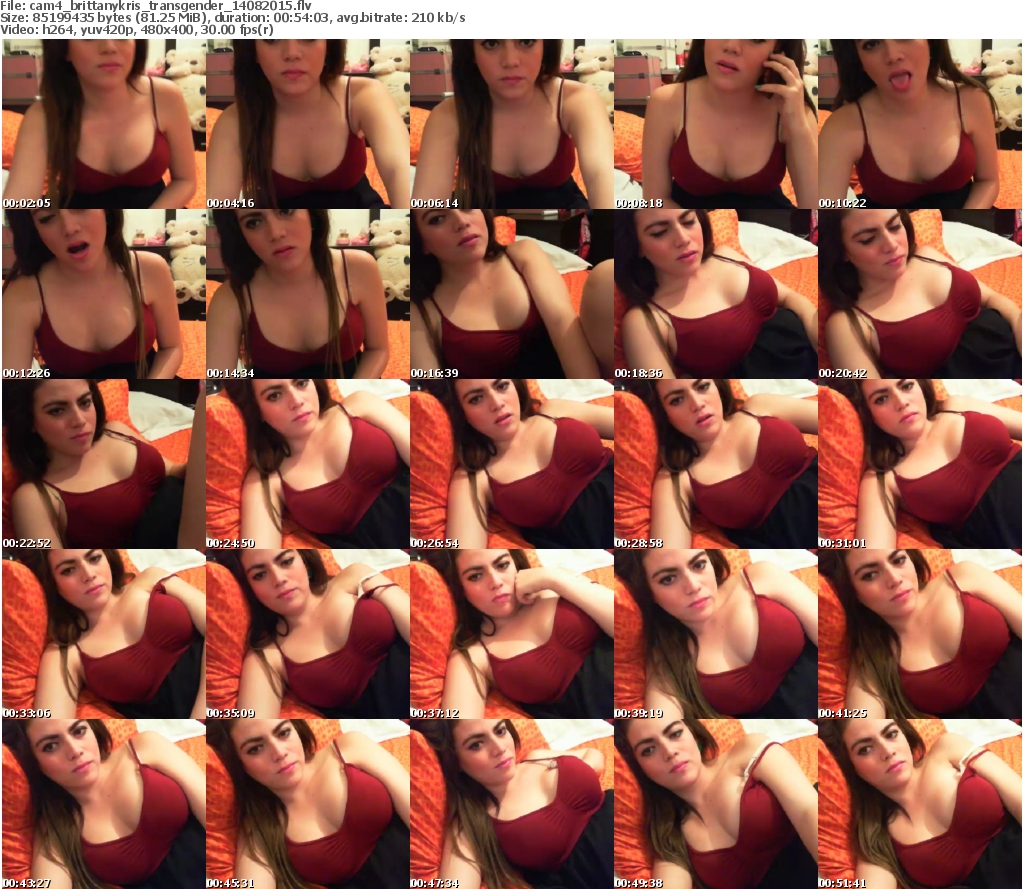View the 00:47:34 thumbnail
Image resolution: width=1024 pixels, height=889 pixels.
[511, 804]
